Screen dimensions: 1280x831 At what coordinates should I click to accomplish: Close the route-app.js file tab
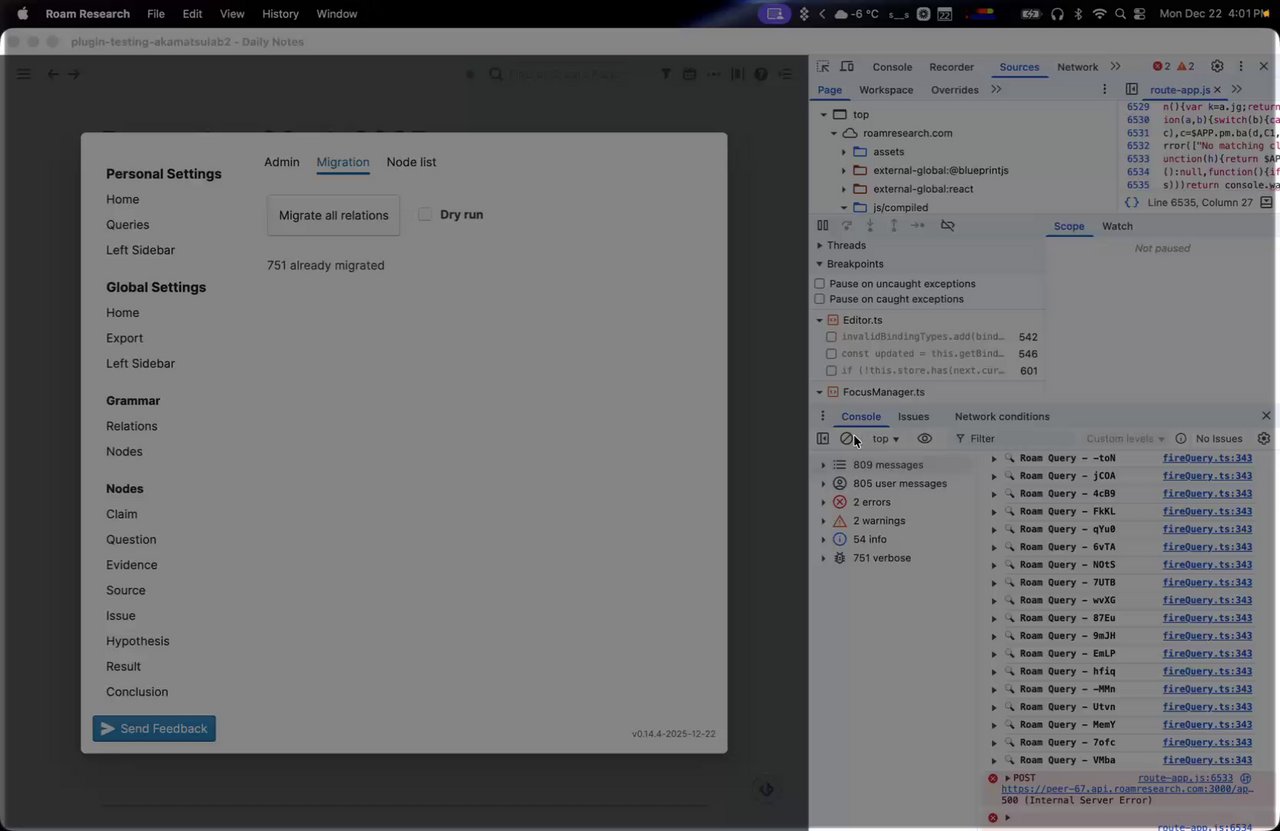pos(1217,90)
